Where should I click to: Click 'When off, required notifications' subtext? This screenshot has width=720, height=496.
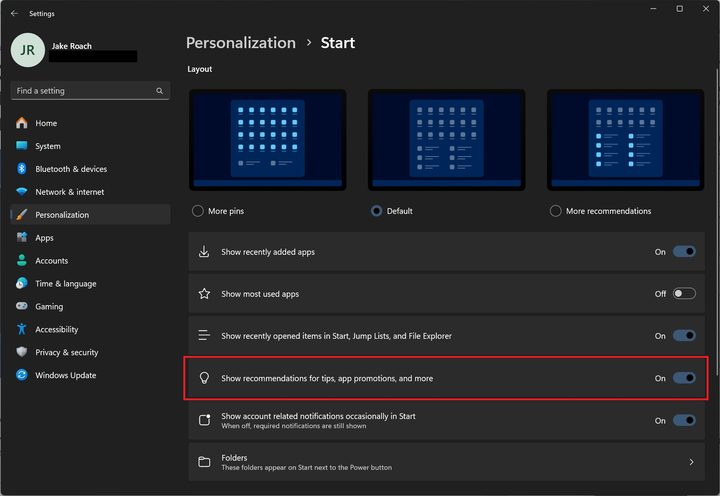click(x=293, y=426)
